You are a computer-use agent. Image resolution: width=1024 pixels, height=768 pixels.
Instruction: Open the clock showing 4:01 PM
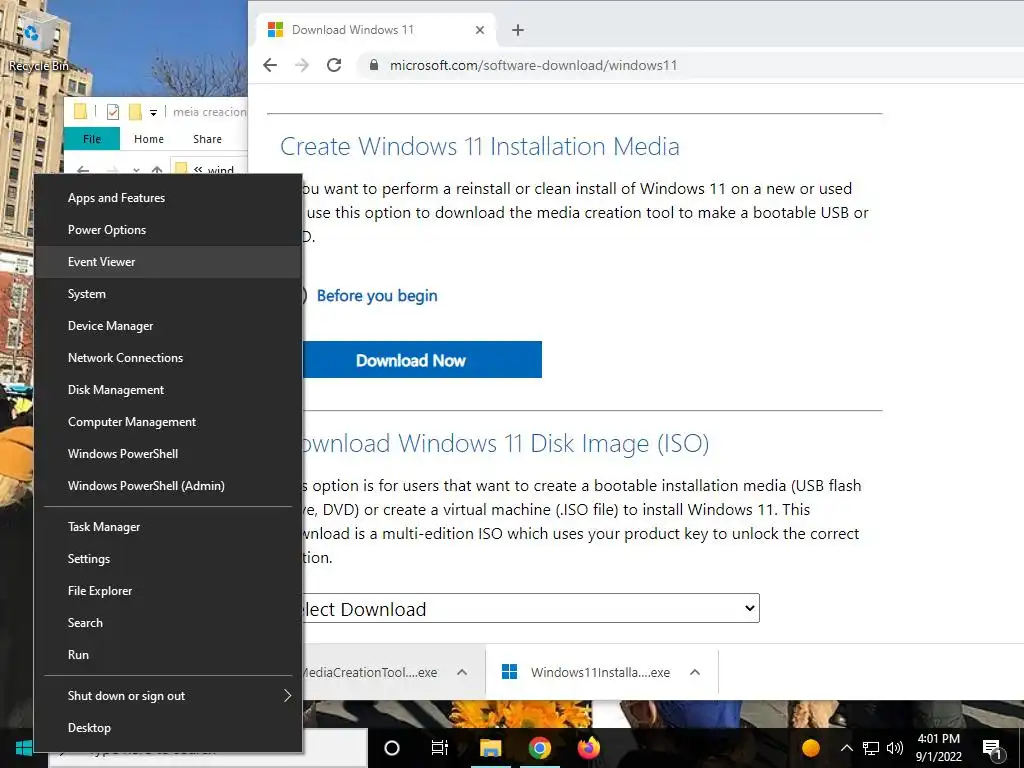(x=938, y=748)
